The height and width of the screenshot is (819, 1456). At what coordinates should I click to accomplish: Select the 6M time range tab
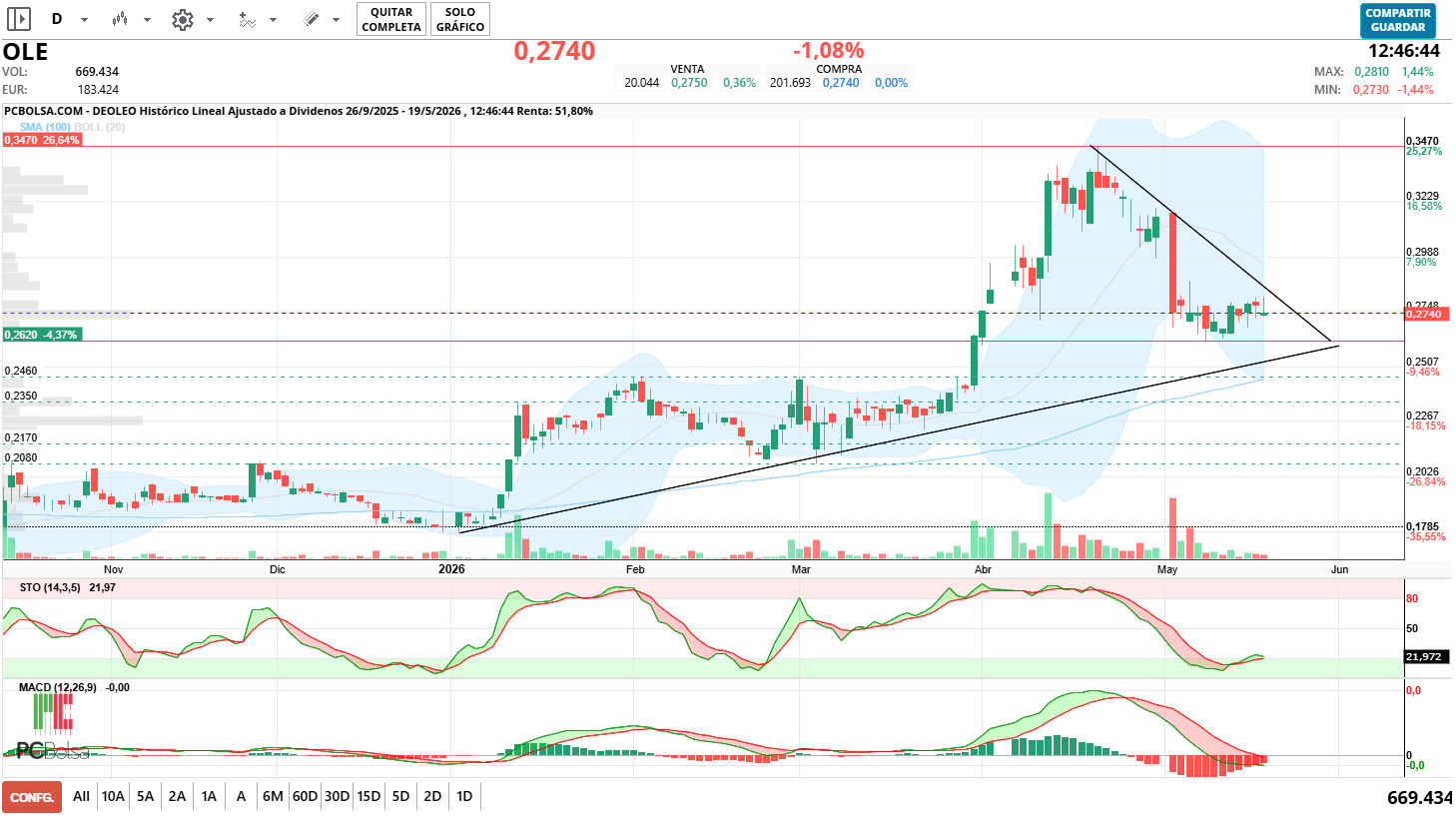click(273, 796)
